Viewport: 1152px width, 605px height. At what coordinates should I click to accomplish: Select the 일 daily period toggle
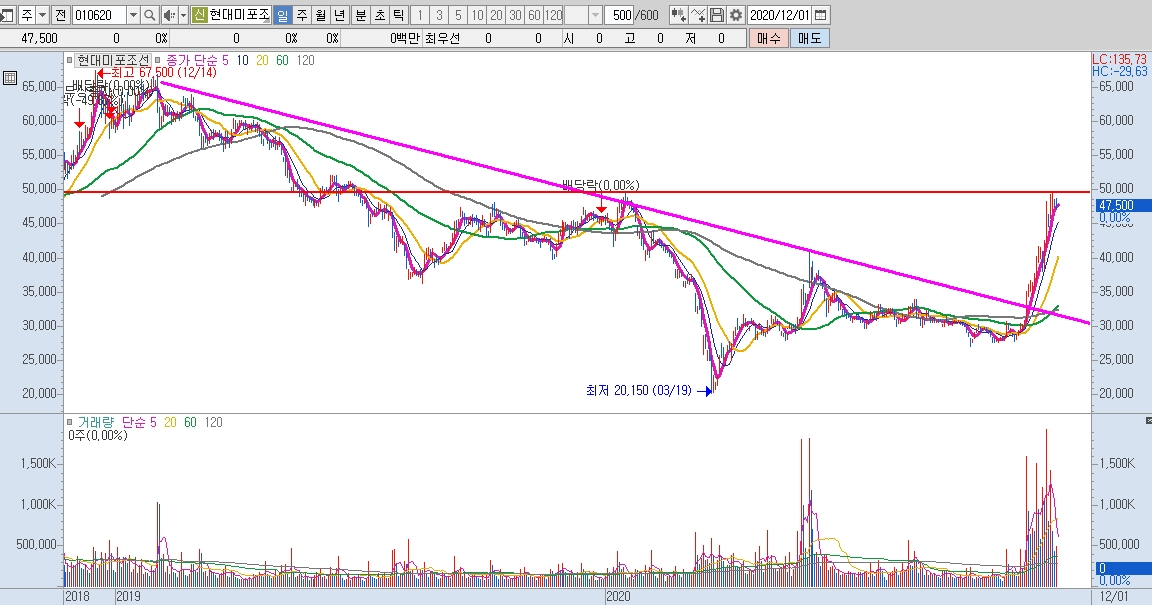(x=282, y=15)
